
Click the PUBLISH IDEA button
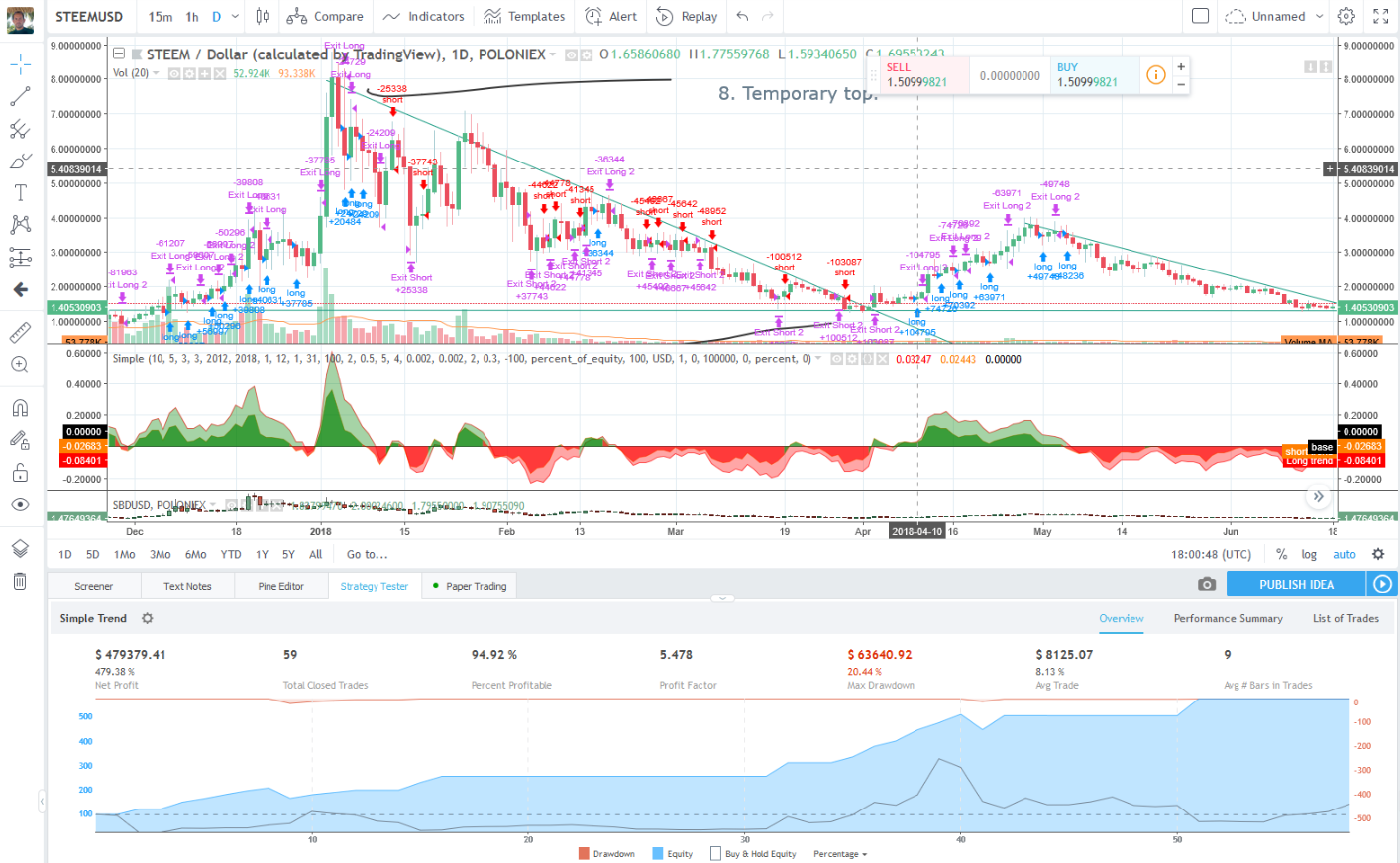[x=1296, y=585]
